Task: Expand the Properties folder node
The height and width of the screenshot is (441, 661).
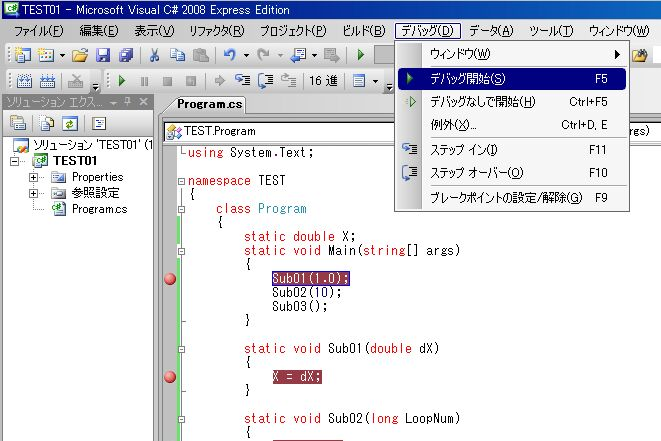Action: (33, 177)
